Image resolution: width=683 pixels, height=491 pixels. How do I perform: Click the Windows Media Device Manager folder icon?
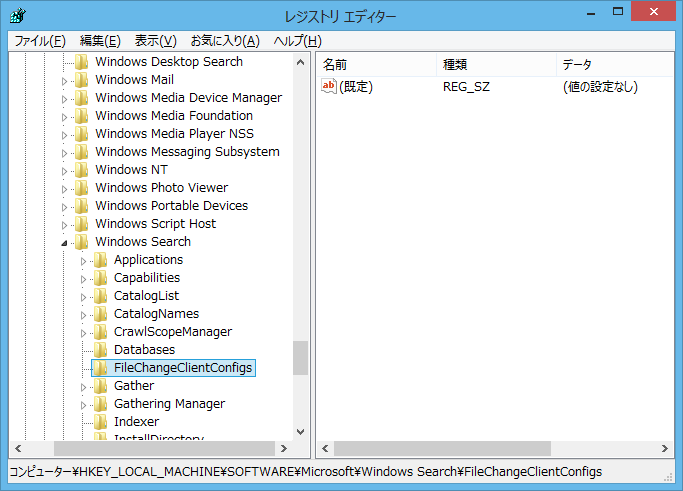click(81, 98)
